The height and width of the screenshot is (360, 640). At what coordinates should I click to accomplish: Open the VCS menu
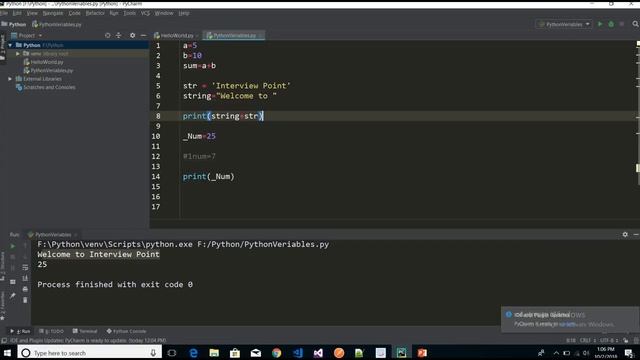pos(145,13)
